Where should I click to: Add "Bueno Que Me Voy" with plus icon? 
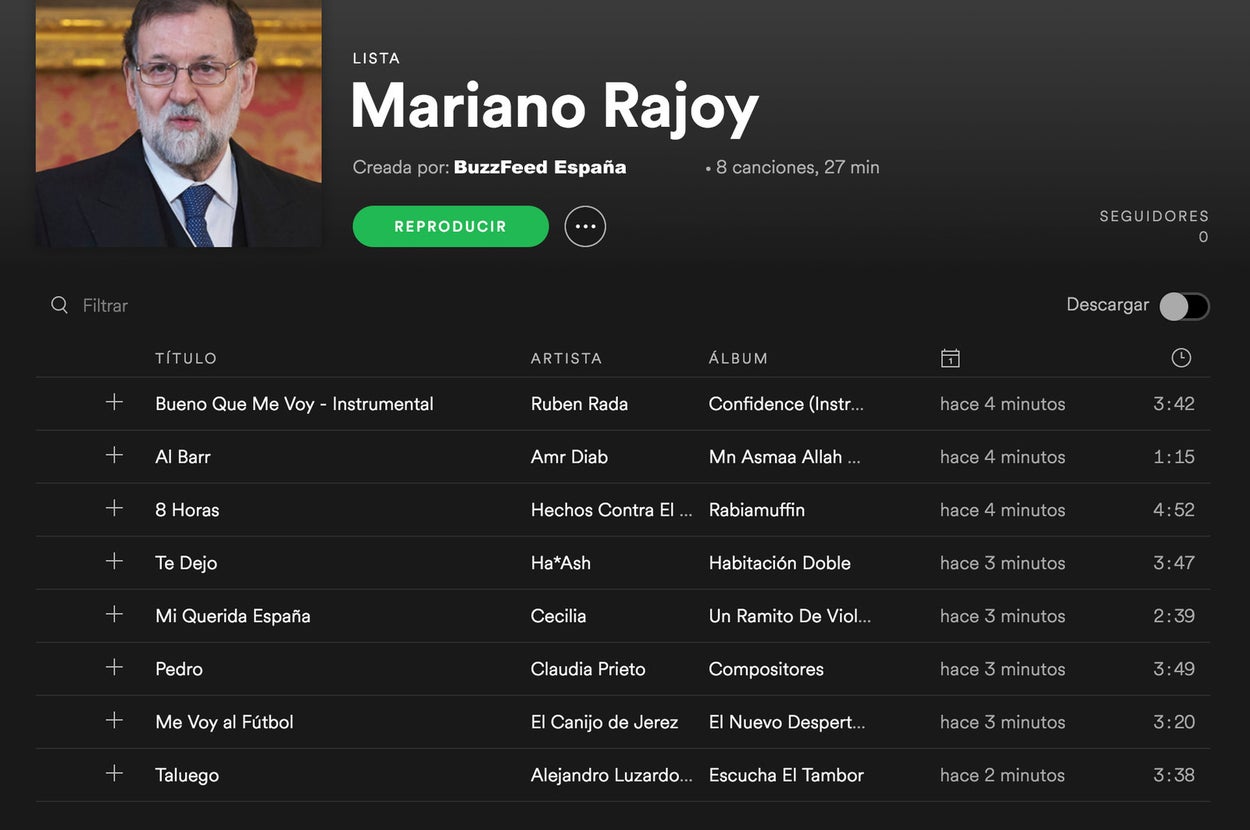pos(114,402)
